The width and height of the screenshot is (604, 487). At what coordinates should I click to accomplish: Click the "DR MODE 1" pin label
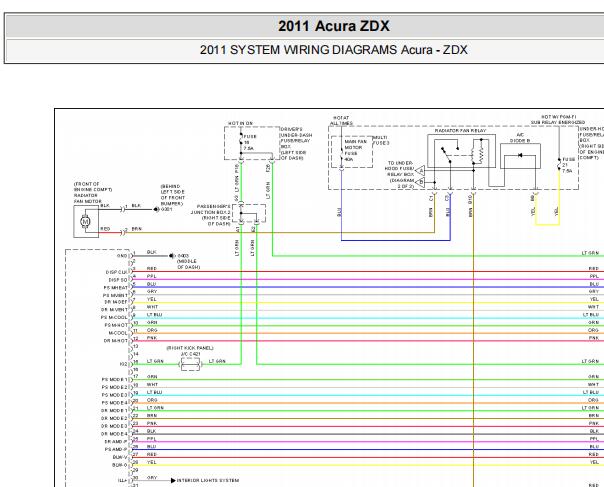coord(114,411)
